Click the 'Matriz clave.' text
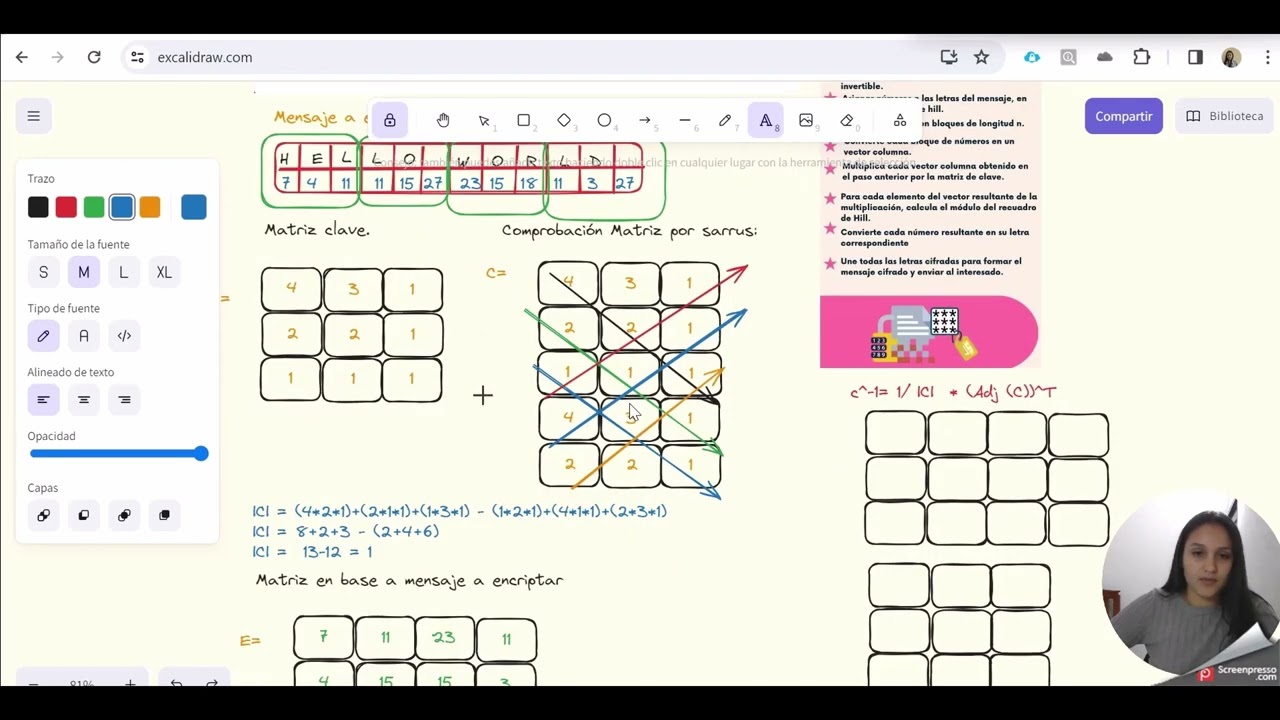 [317, 230]
